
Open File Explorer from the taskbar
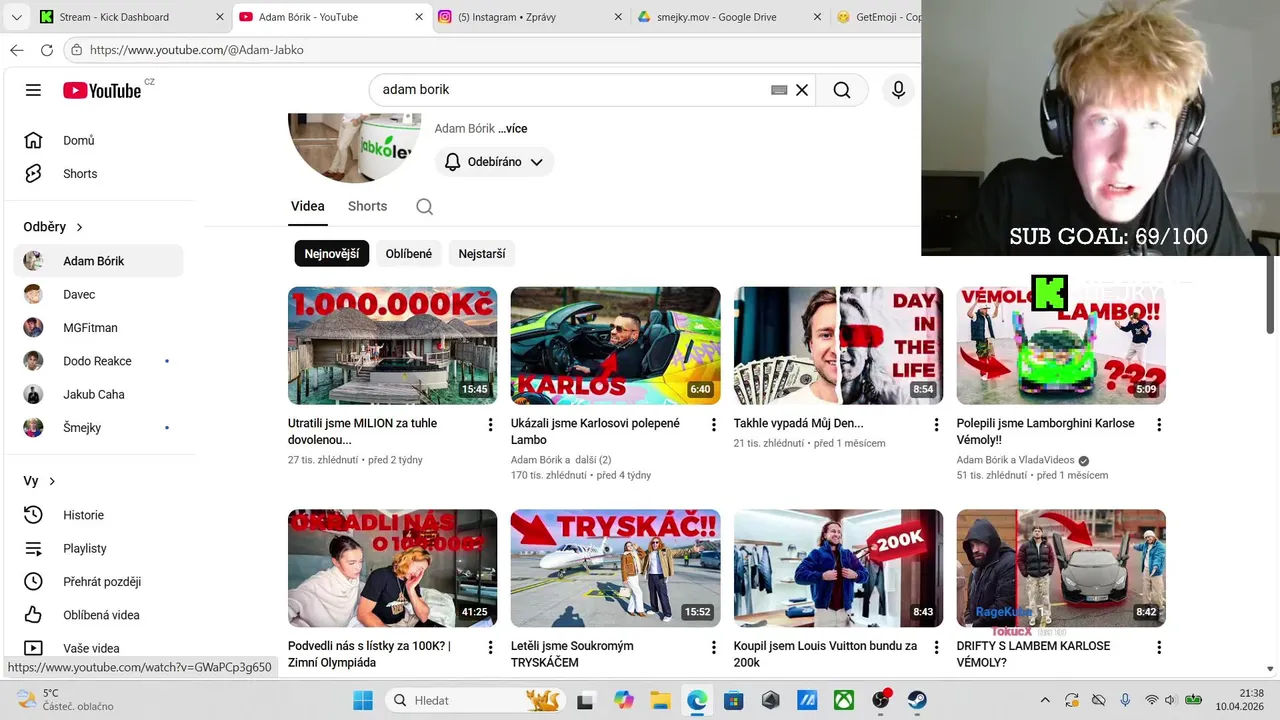pos(660,700)
